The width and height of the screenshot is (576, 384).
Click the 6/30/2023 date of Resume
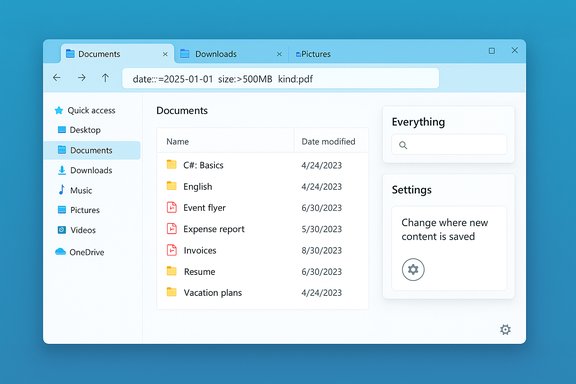(321, 272)
